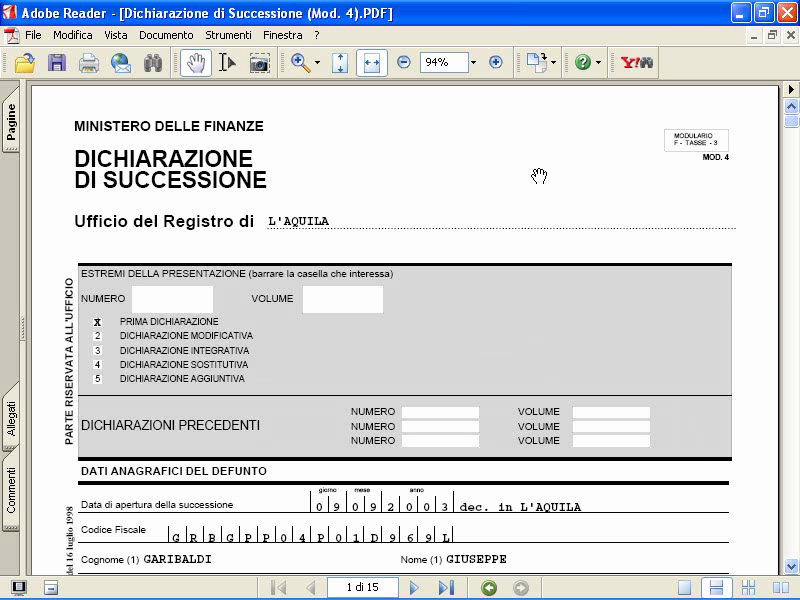Print the document with the printer icon
This screenshot has height=600, width=800.
(x=89, y=63)
